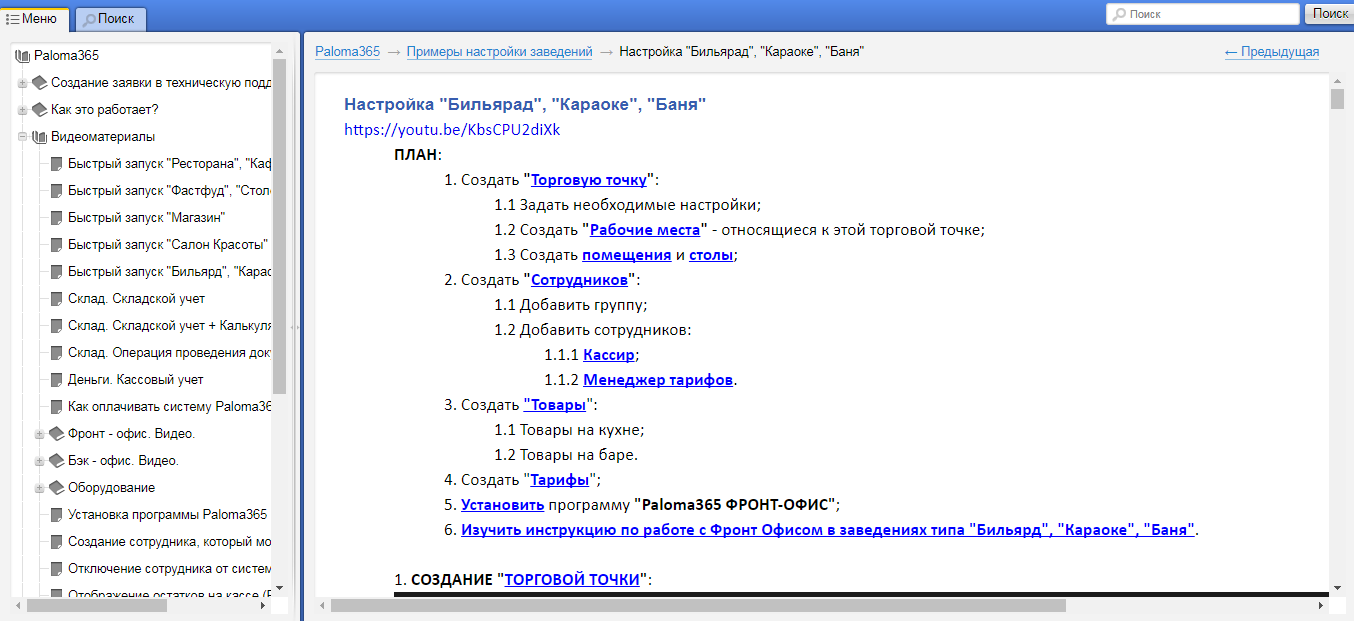Open Деньги. Кассовый учет topic
This screenshot has width=1354, height=621.
(x=136, y=380)
